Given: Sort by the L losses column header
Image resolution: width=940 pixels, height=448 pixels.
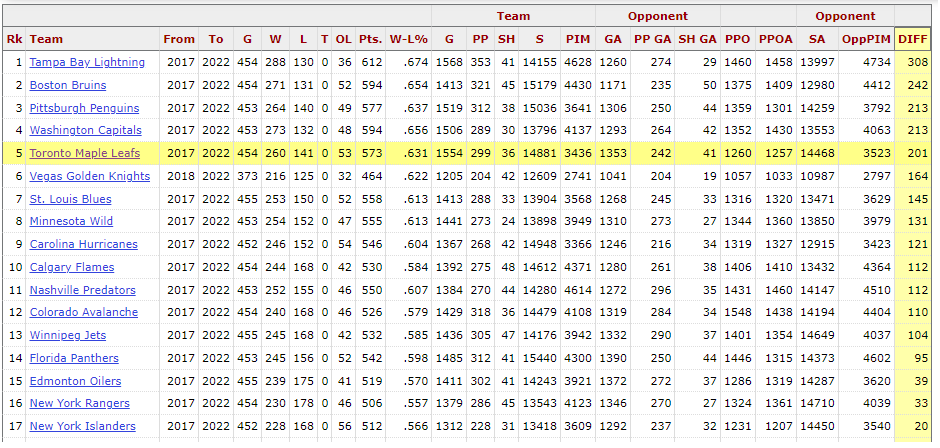Looking at the screenshot, I should click(303, 39).
